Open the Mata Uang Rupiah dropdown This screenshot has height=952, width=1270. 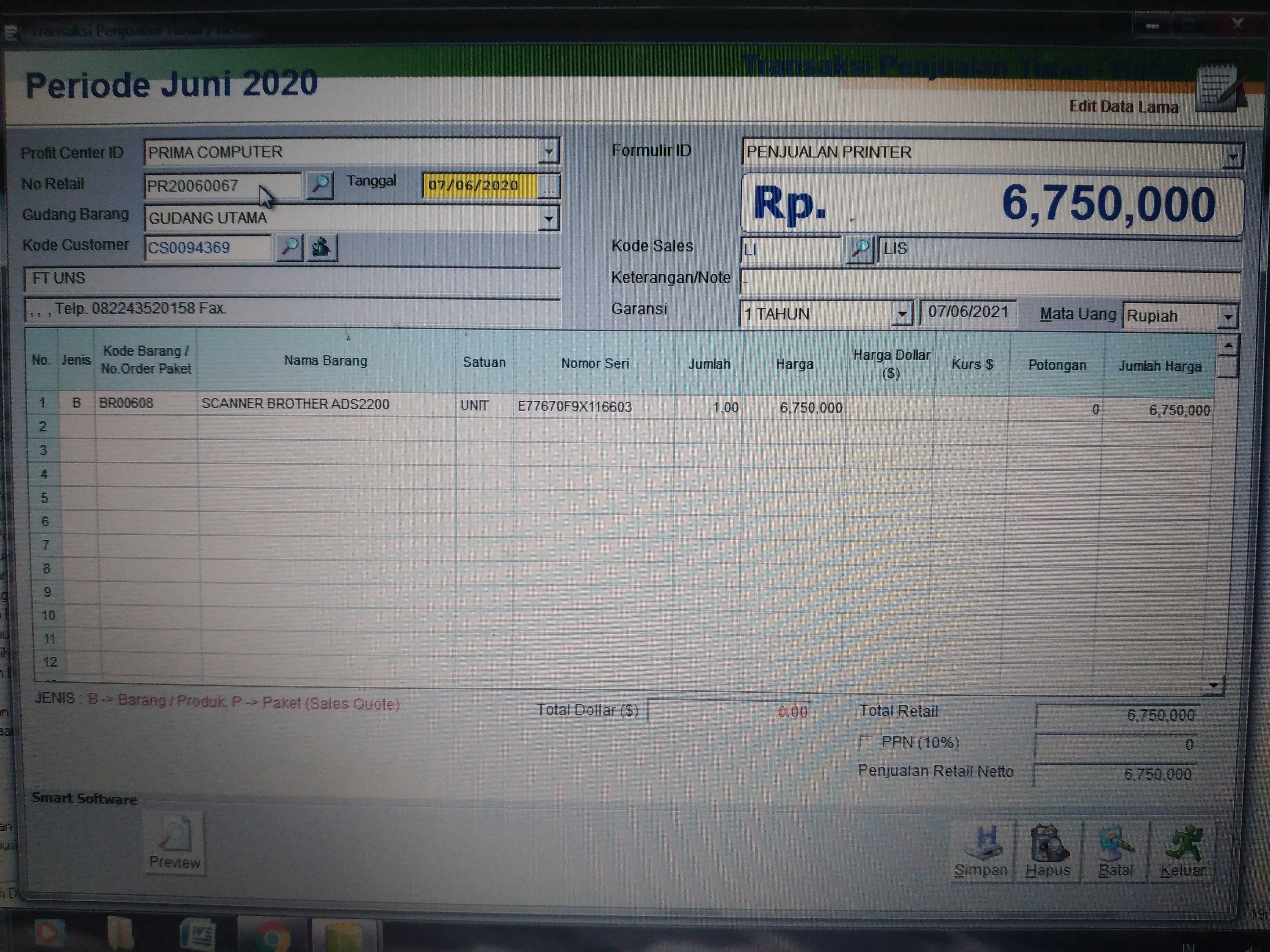click(x=1228, y=316)
